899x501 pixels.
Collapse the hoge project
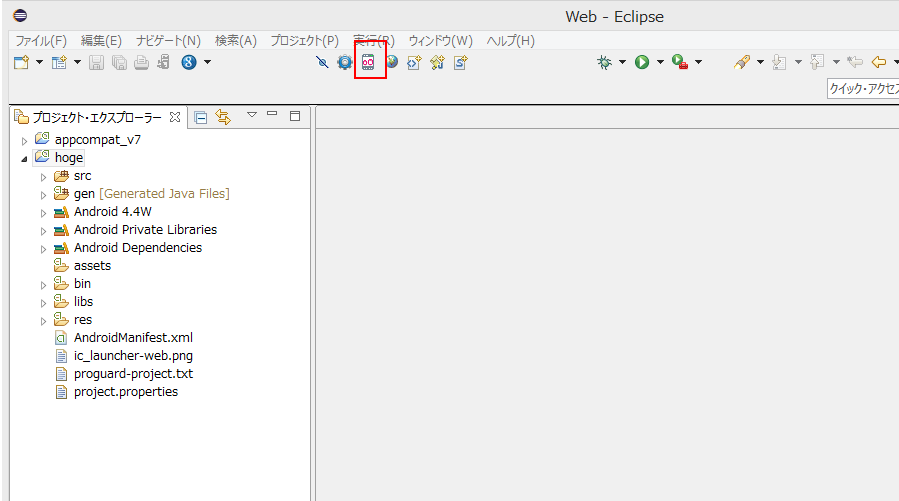coord(24,159)
